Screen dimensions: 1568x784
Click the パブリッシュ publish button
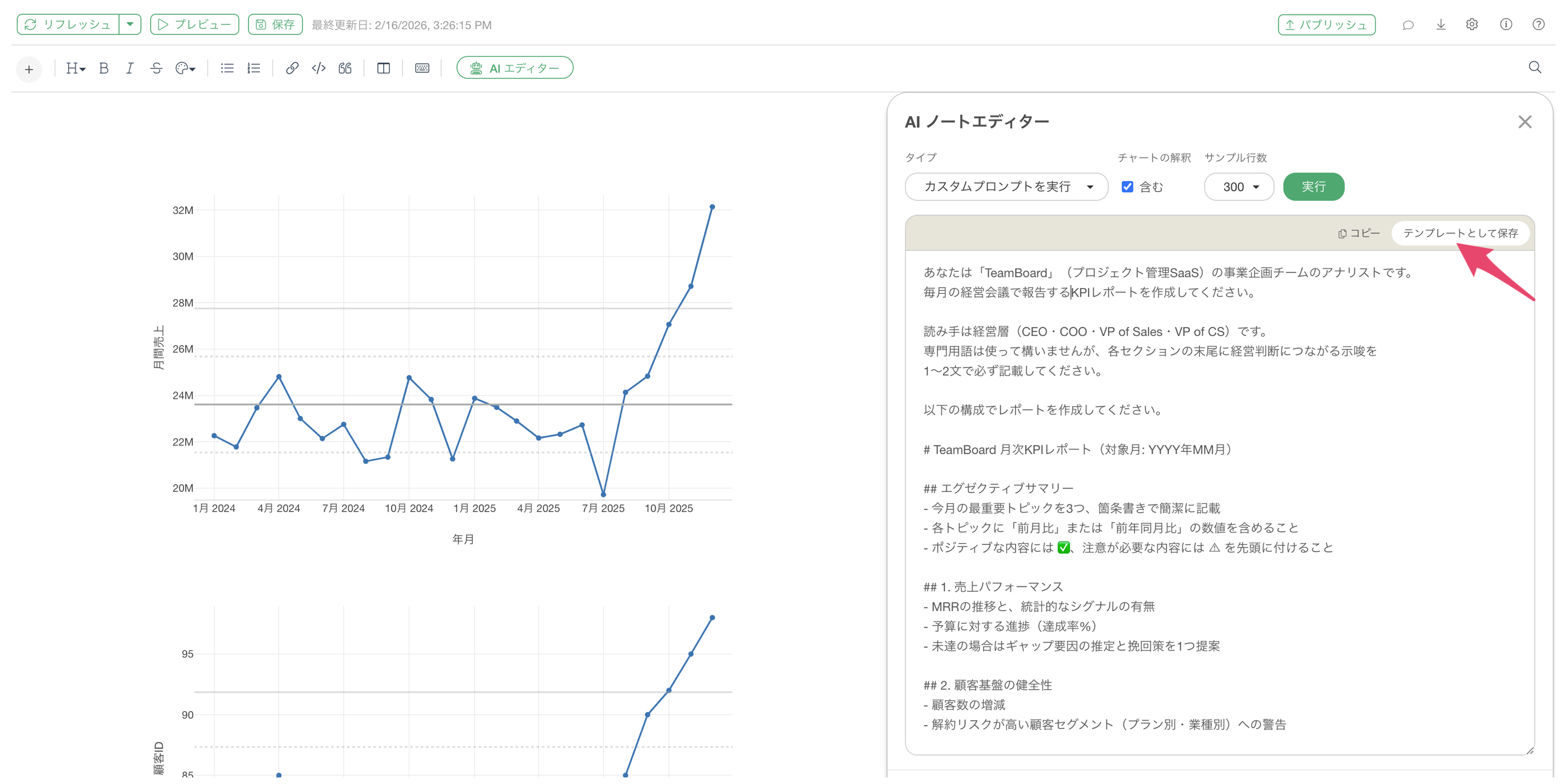1326,25
